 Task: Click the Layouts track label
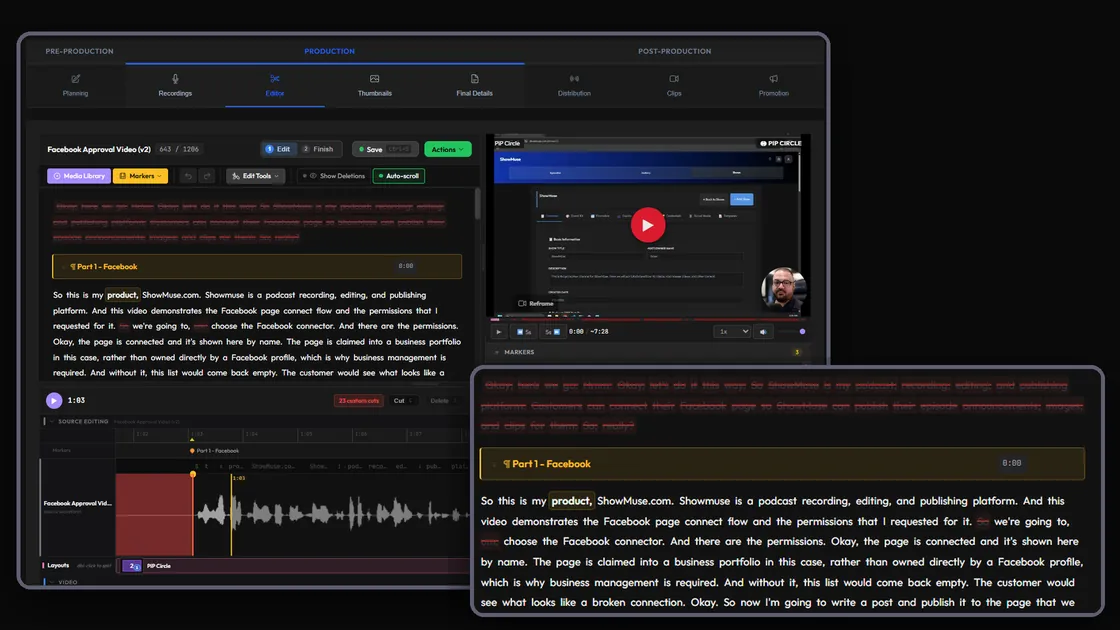(x=58, y=566)
